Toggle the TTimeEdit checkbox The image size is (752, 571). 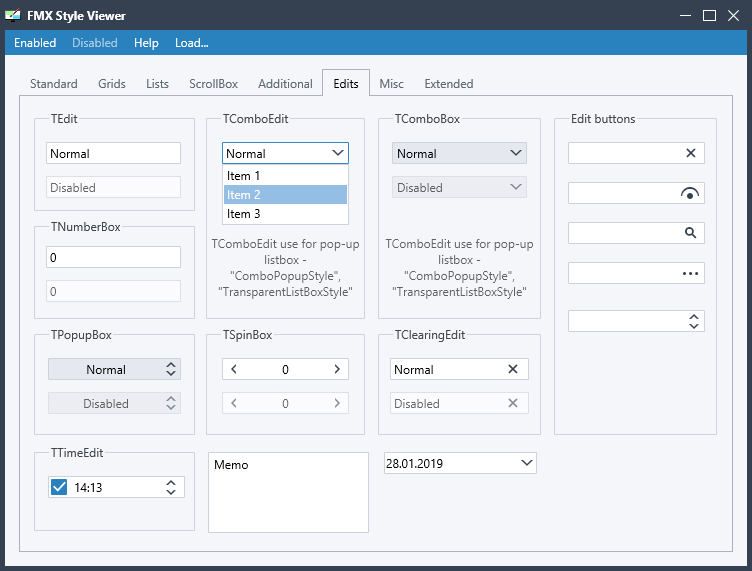tap(59, 487)
